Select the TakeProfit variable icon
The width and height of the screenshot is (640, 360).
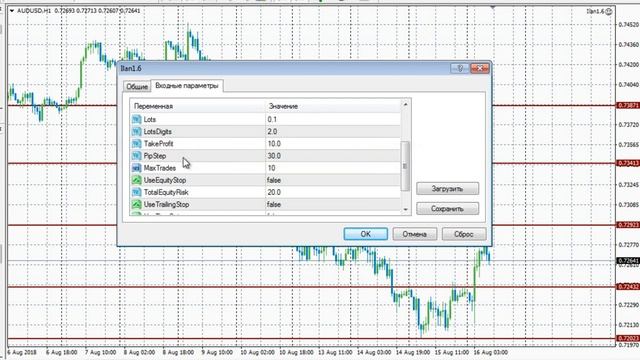pos(136,144)
